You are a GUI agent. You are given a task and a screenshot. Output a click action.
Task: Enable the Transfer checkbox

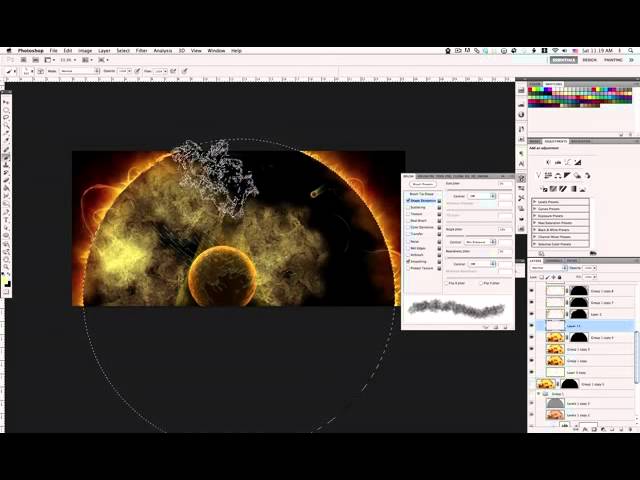tap(408, 234)
